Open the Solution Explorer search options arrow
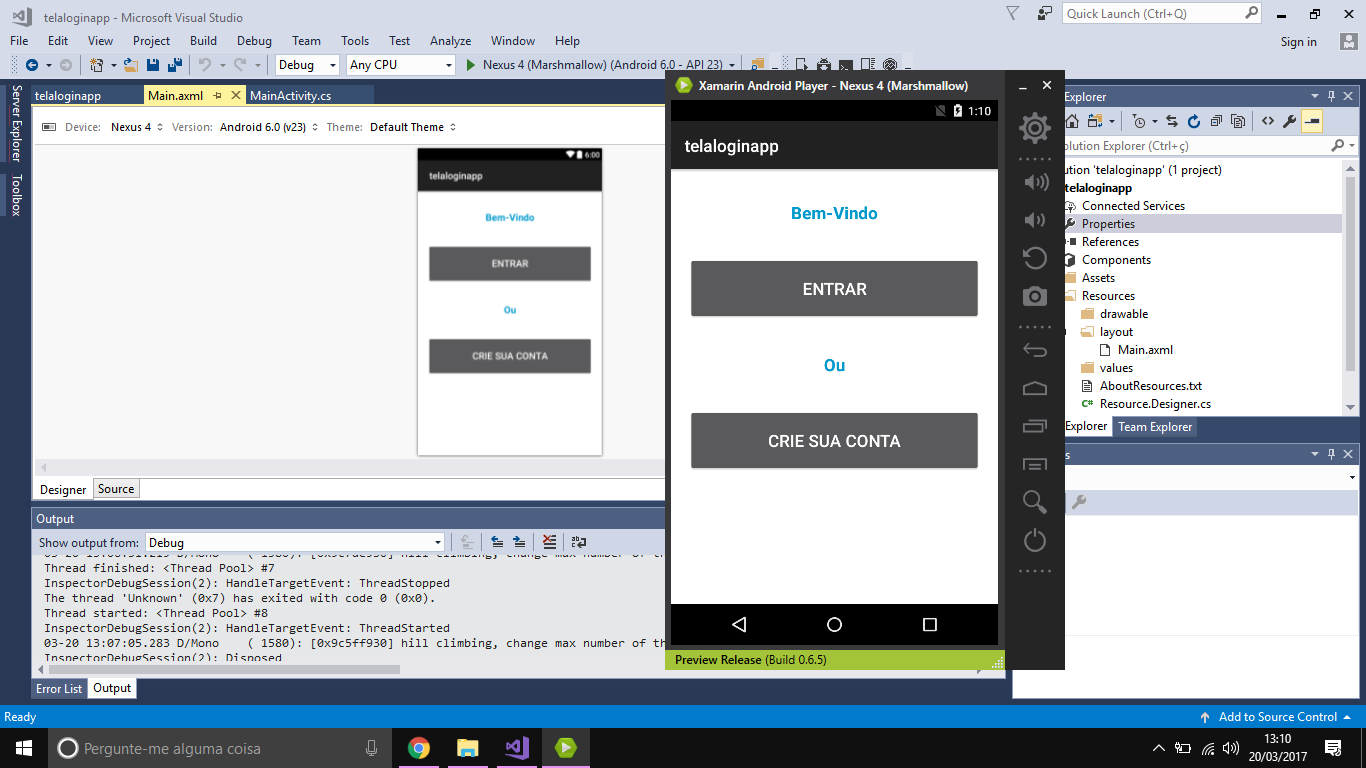 coord(1350,146)
